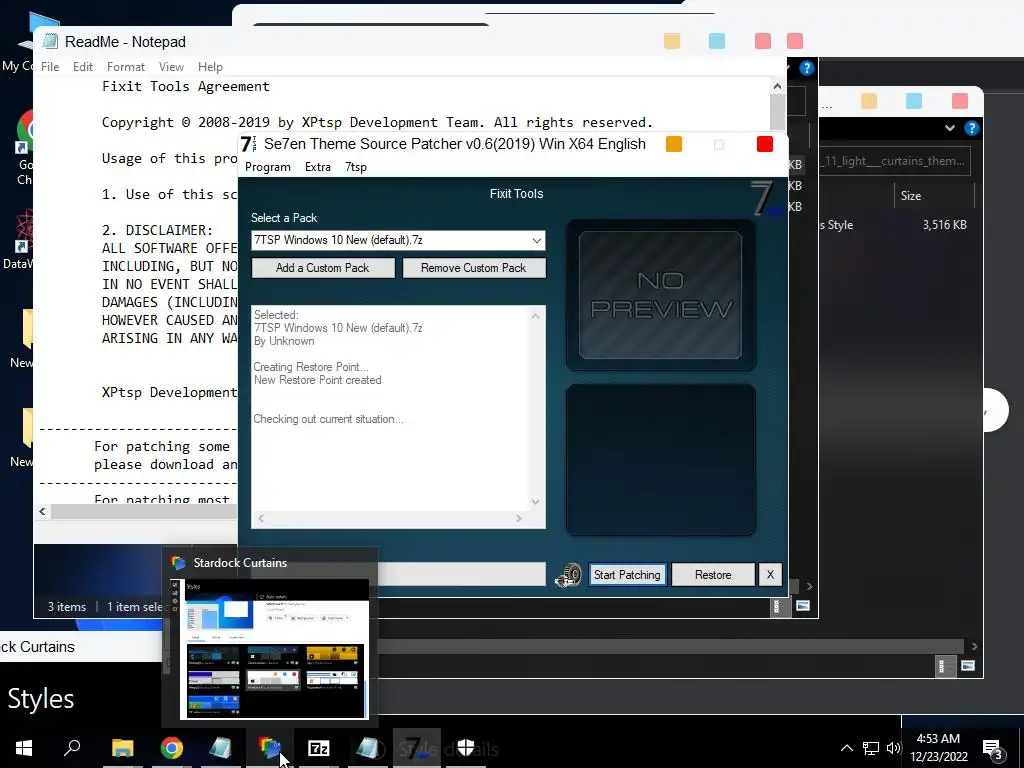Click Remove Custom Pack

pos(473,268)
